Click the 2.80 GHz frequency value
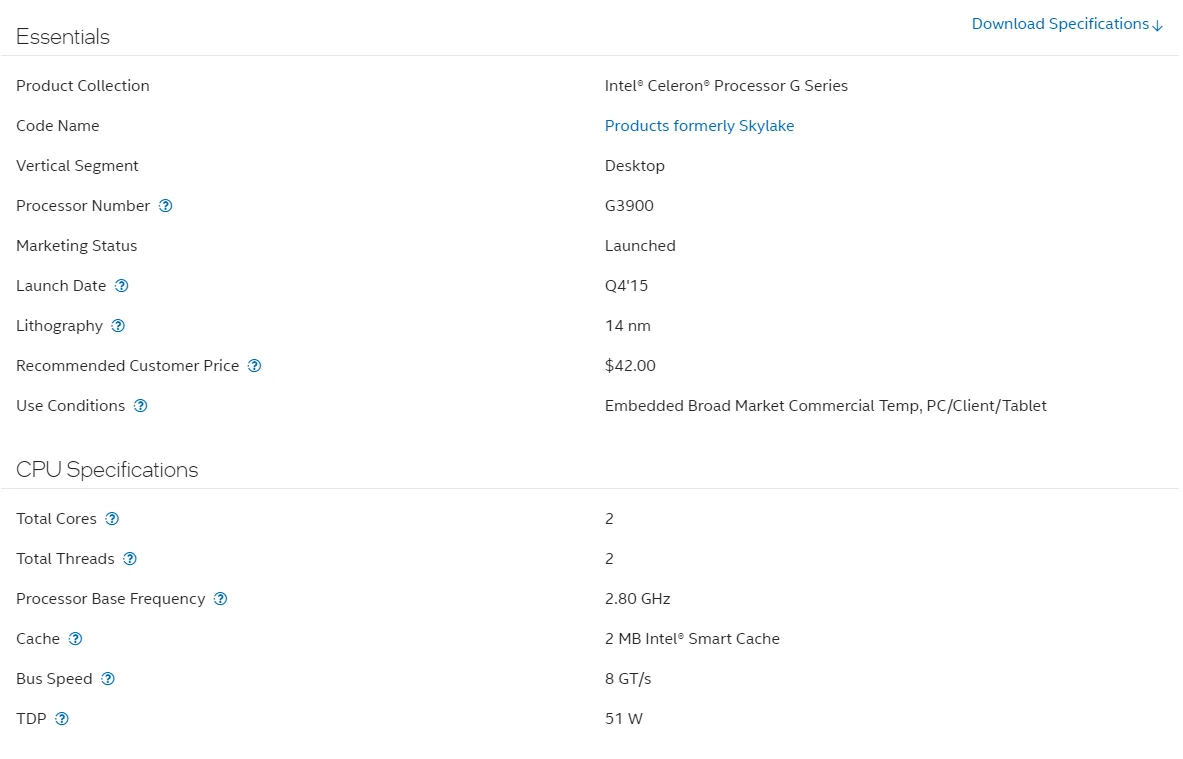This screenshot has height=759, width=1183. 637,599
